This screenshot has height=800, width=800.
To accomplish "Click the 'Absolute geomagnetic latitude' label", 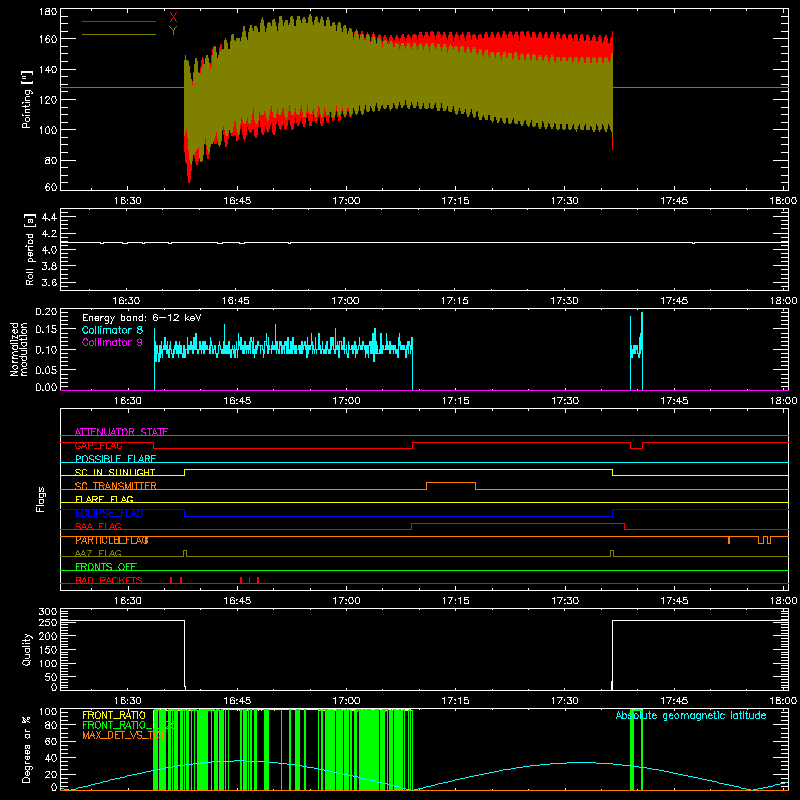I will [691, 715].
